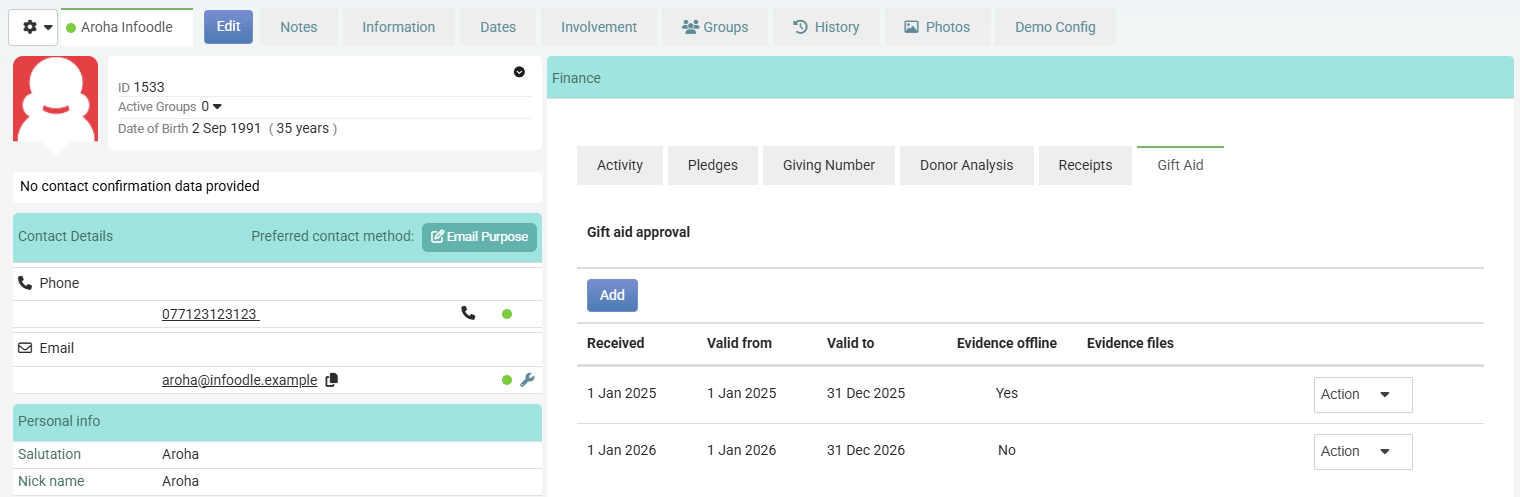Click the wrench icon beside the email
1520x497 pixels.
528,380
